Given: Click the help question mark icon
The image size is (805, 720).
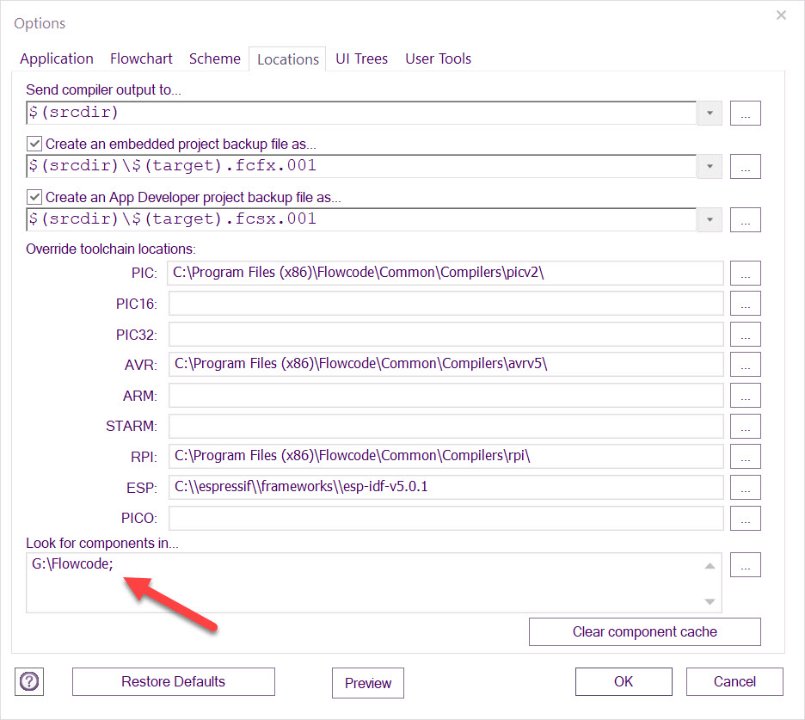Looking at the screenshot, I should pyautogui.click(x=30, y=682).
